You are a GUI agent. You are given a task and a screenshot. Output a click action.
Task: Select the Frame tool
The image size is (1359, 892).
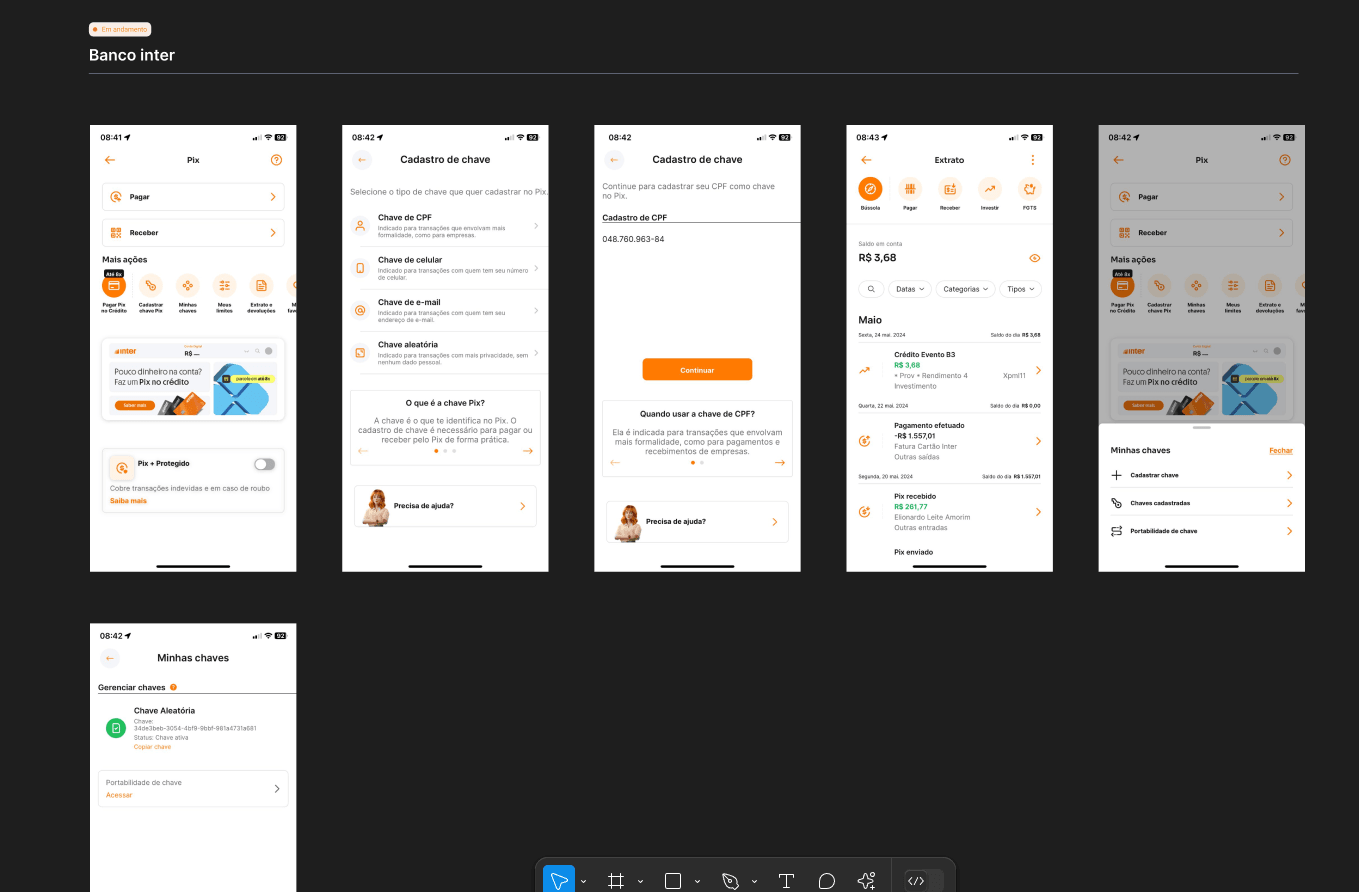click(x=616, y=880)
